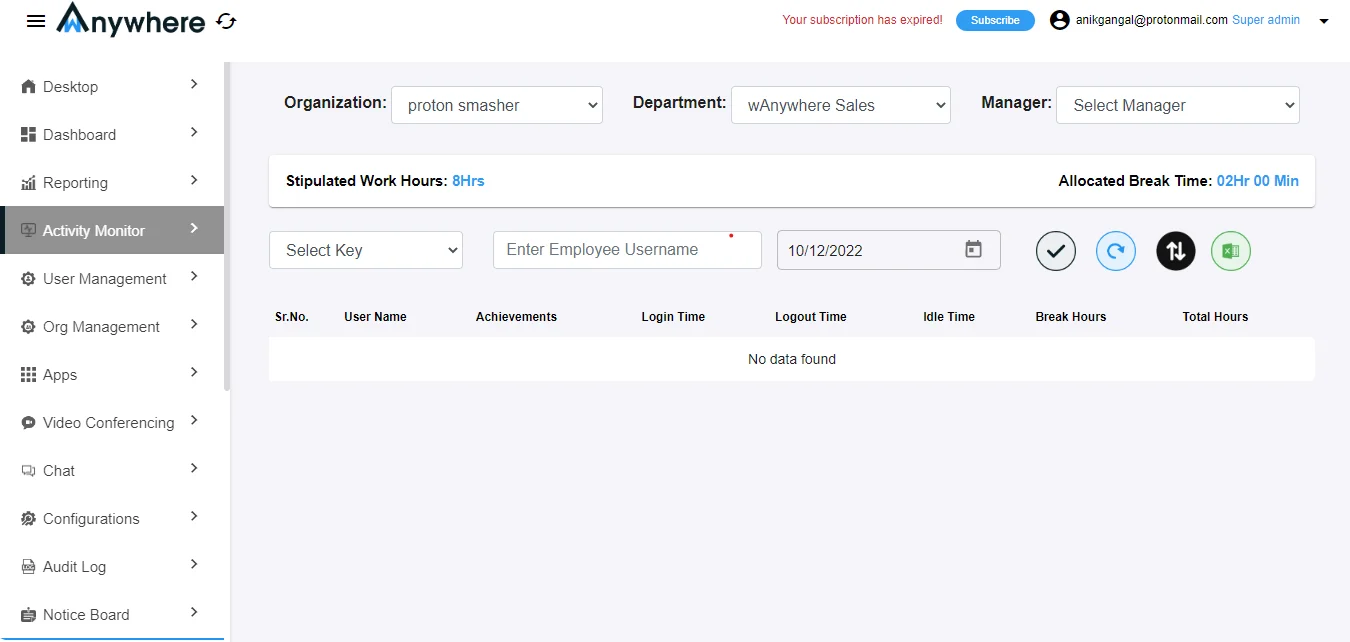
Task: Click the 02Hr 00 Min break value
Action: coord(1258,181)
